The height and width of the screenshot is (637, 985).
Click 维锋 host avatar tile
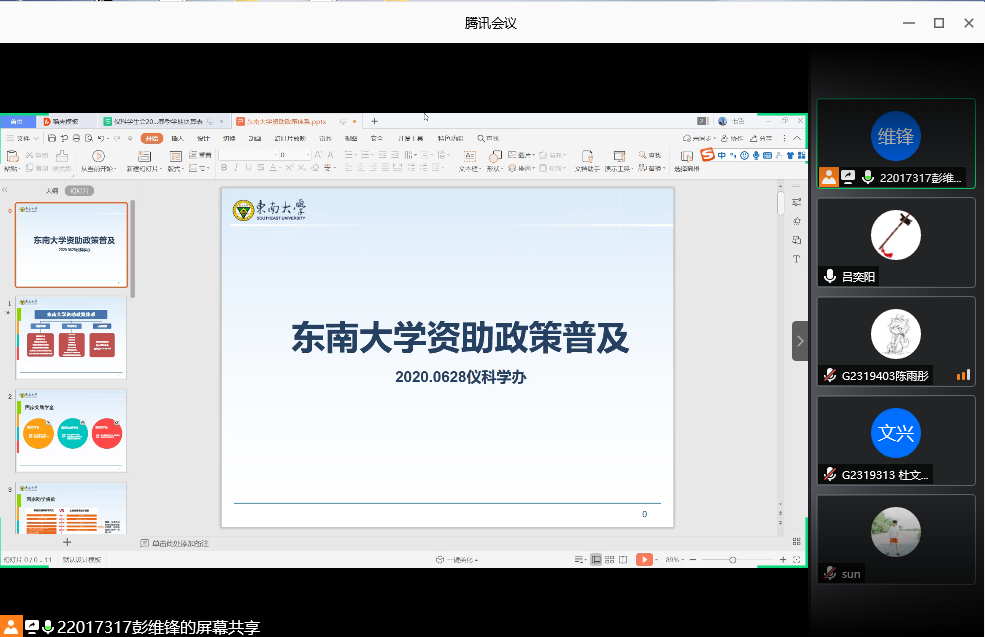(x=895, y=138)
